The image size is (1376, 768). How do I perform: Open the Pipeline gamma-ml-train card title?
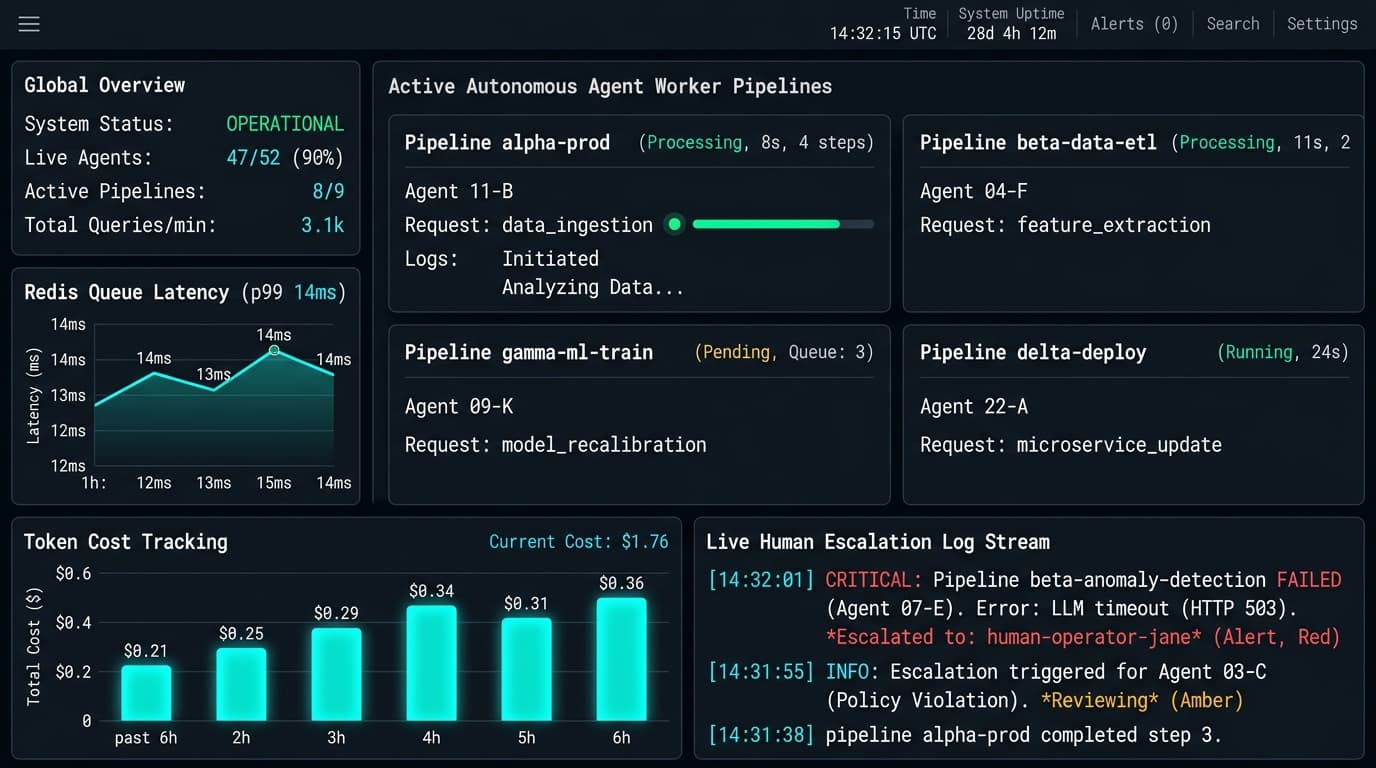click(529, 352)
